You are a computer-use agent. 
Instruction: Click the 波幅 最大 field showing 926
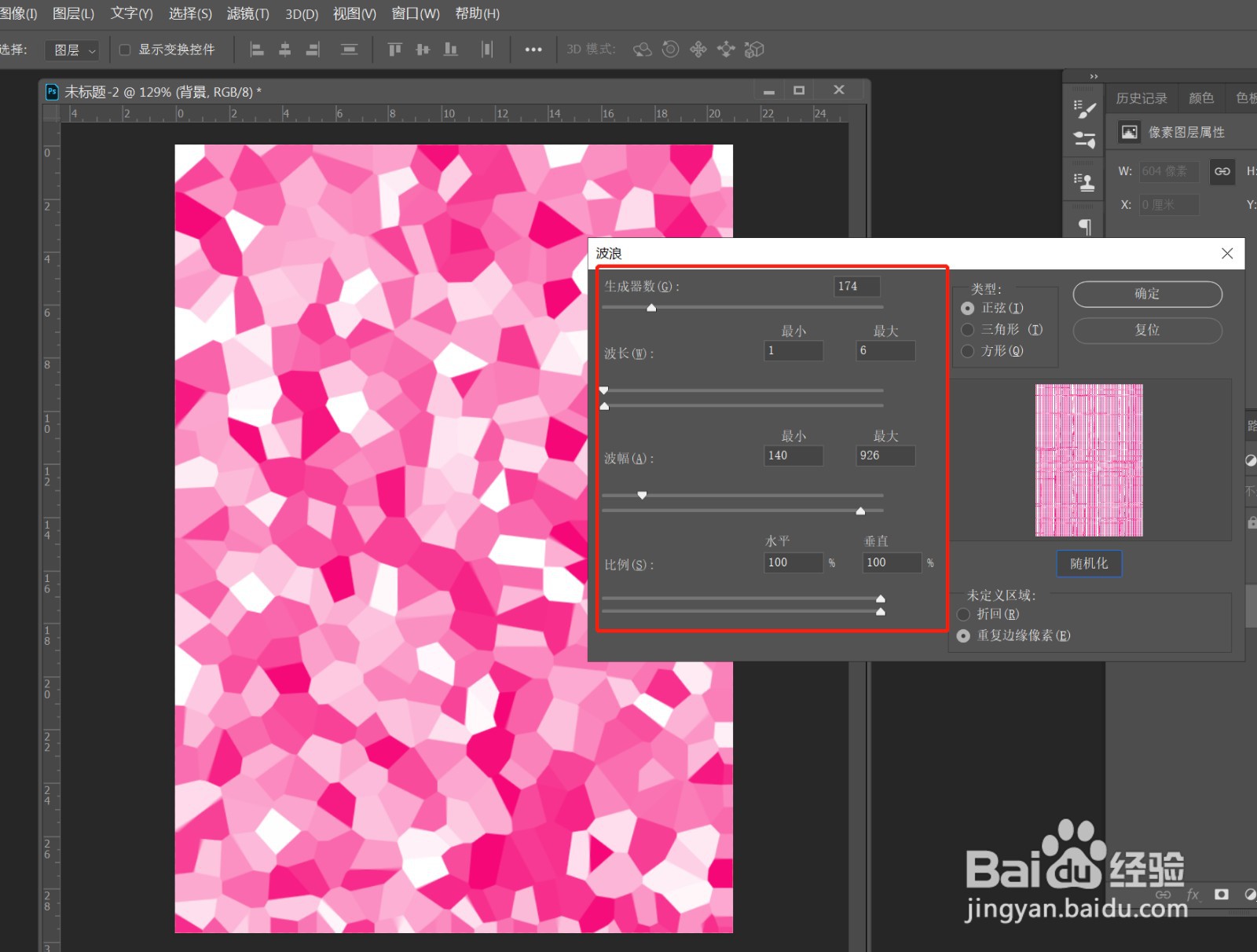click(885, 456)
